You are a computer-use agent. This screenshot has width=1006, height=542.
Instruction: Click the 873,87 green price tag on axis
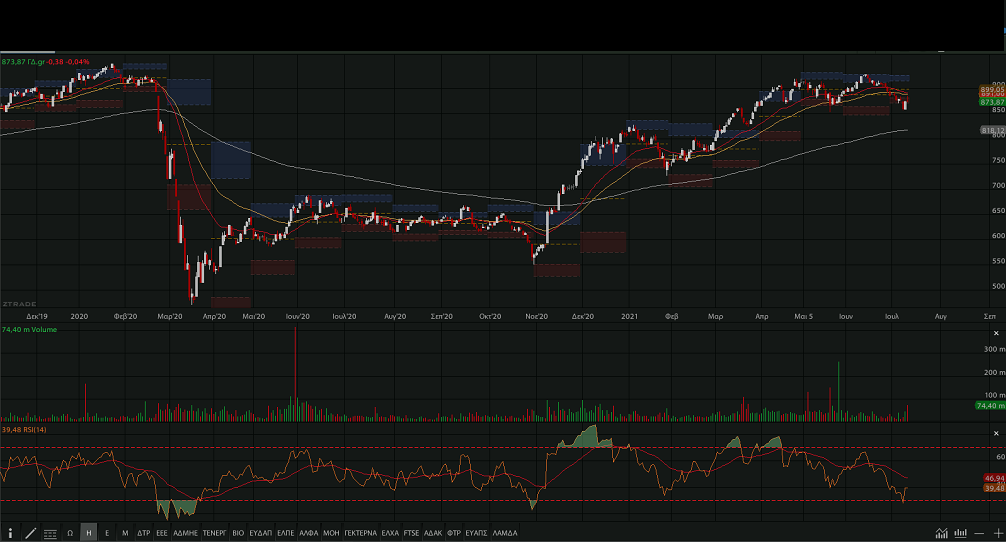[992, 102]
